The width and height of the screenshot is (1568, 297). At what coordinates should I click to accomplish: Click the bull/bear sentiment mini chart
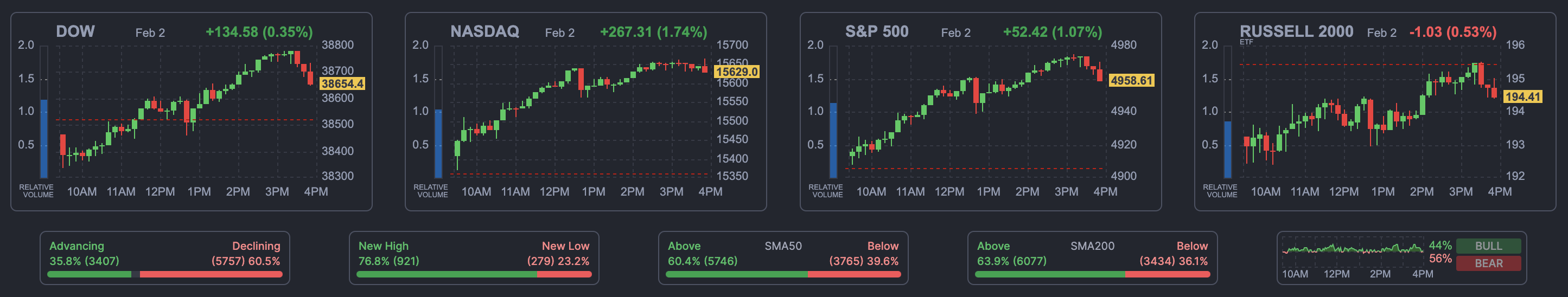[1353, 251]
